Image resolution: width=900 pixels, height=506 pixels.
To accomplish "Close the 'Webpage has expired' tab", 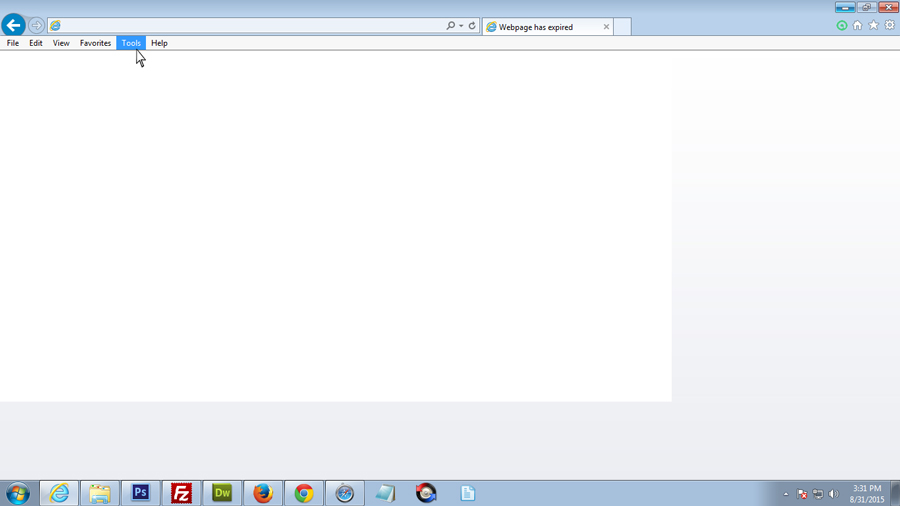I will point(606,27).
